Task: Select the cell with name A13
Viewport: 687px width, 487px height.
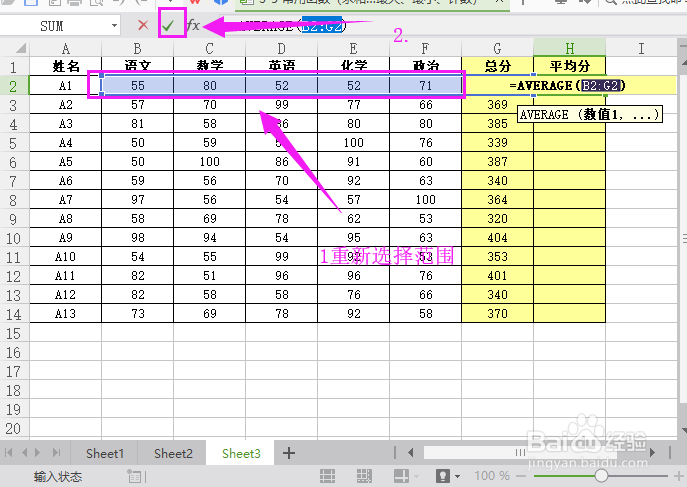Action: point(65,314)
